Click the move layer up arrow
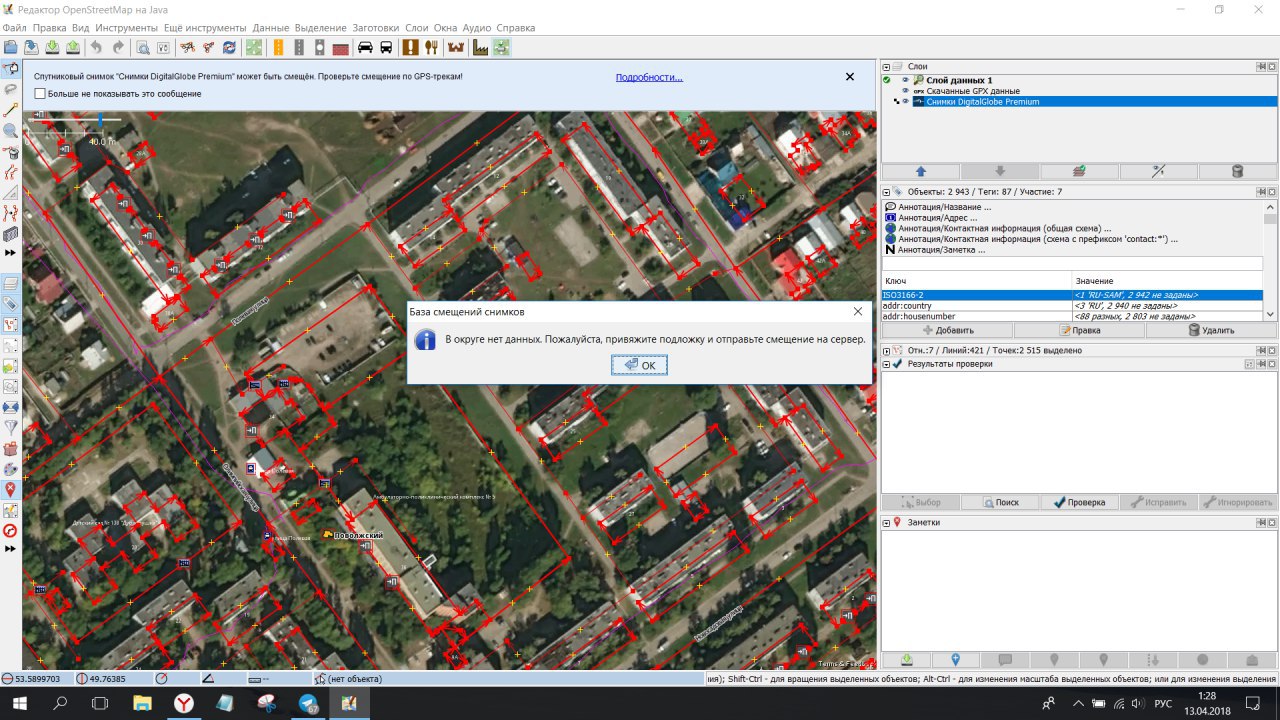The height and width of the screenshot is (720, 1280). pos(920,171)
